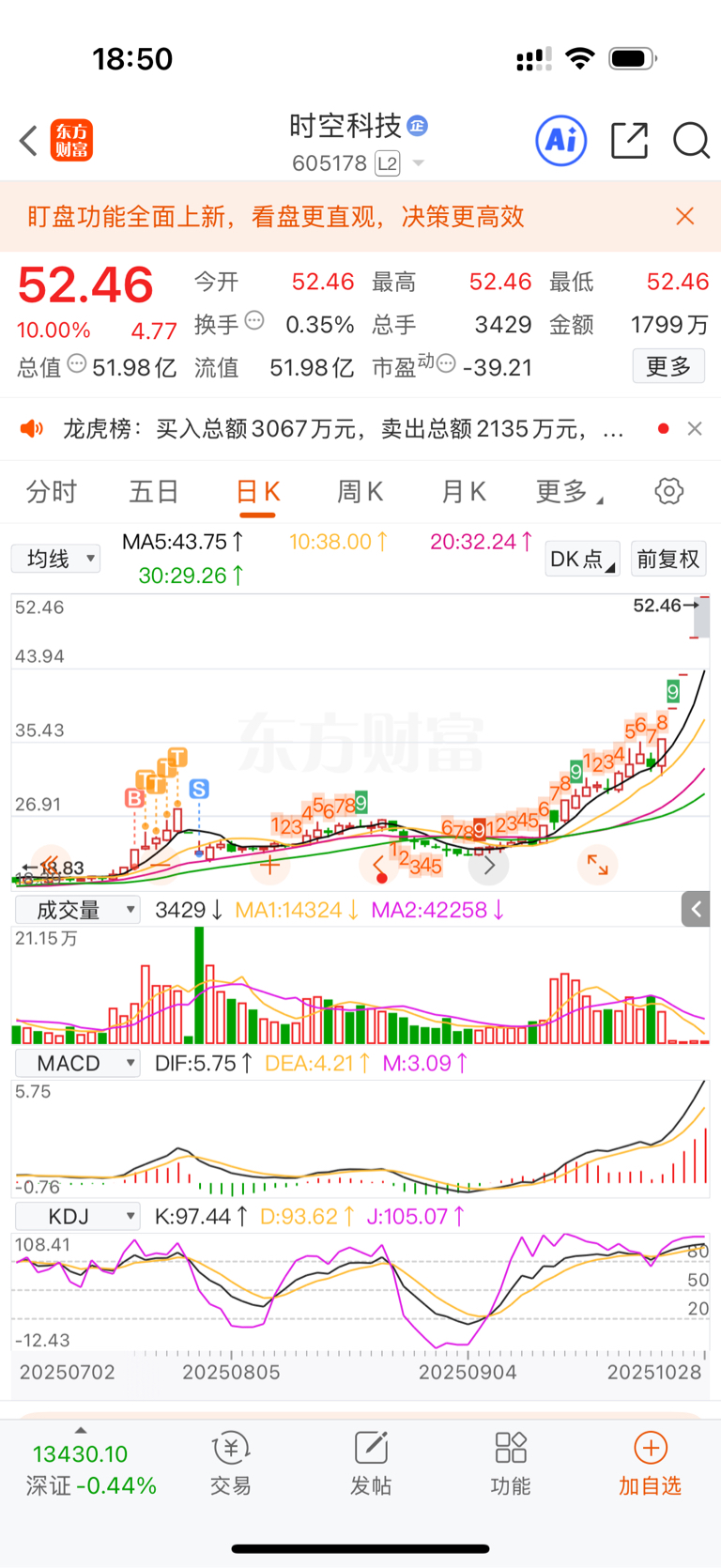
Task: Open the 功能 functions button
Action: click(511, 1463)
